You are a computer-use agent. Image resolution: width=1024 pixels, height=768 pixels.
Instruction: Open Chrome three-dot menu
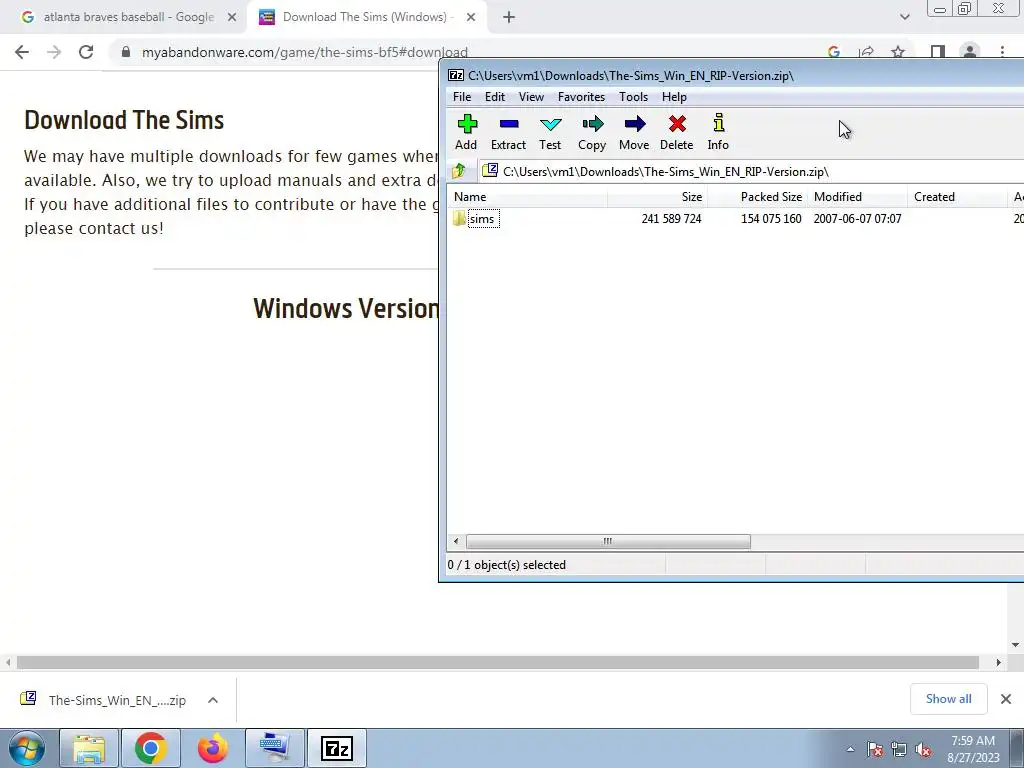1002,52
